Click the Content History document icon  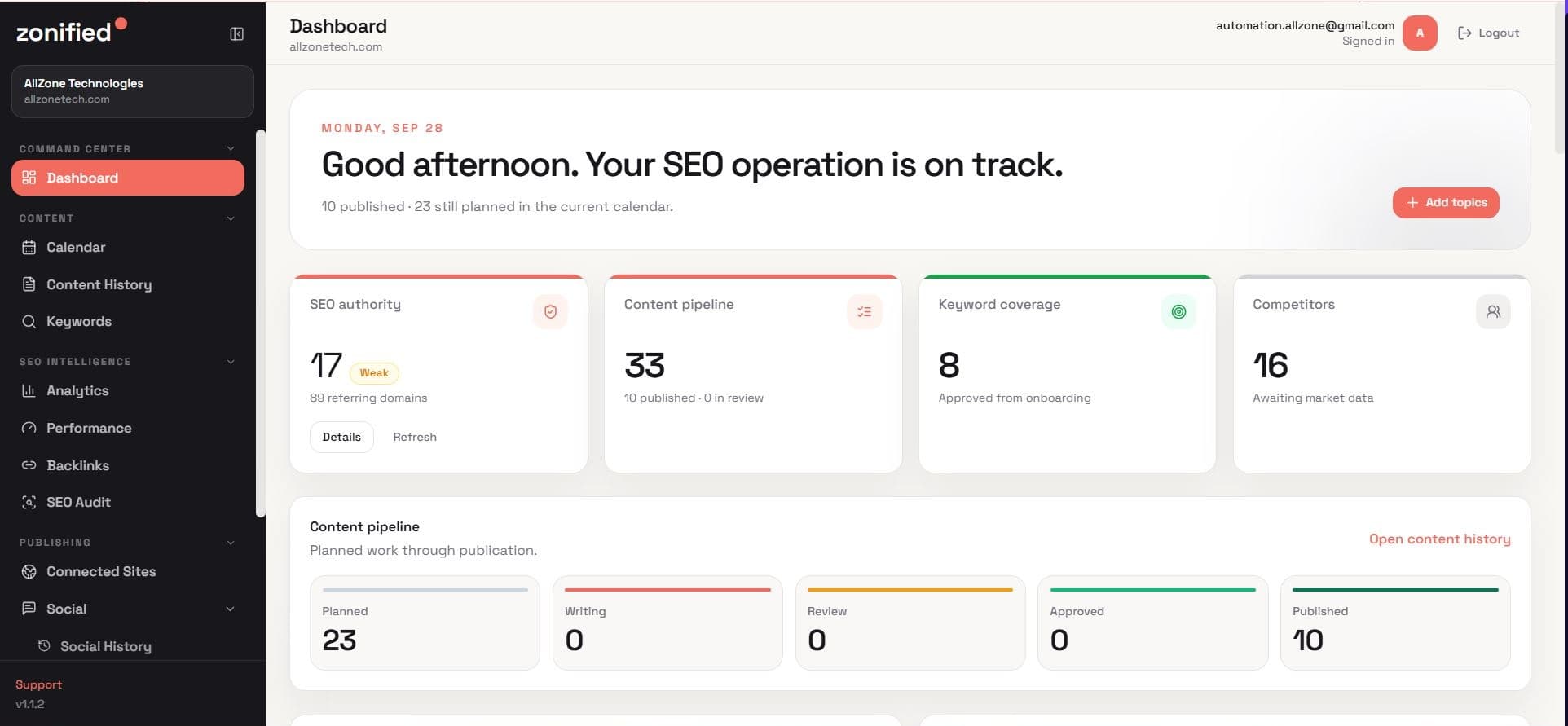coord(29,284)
